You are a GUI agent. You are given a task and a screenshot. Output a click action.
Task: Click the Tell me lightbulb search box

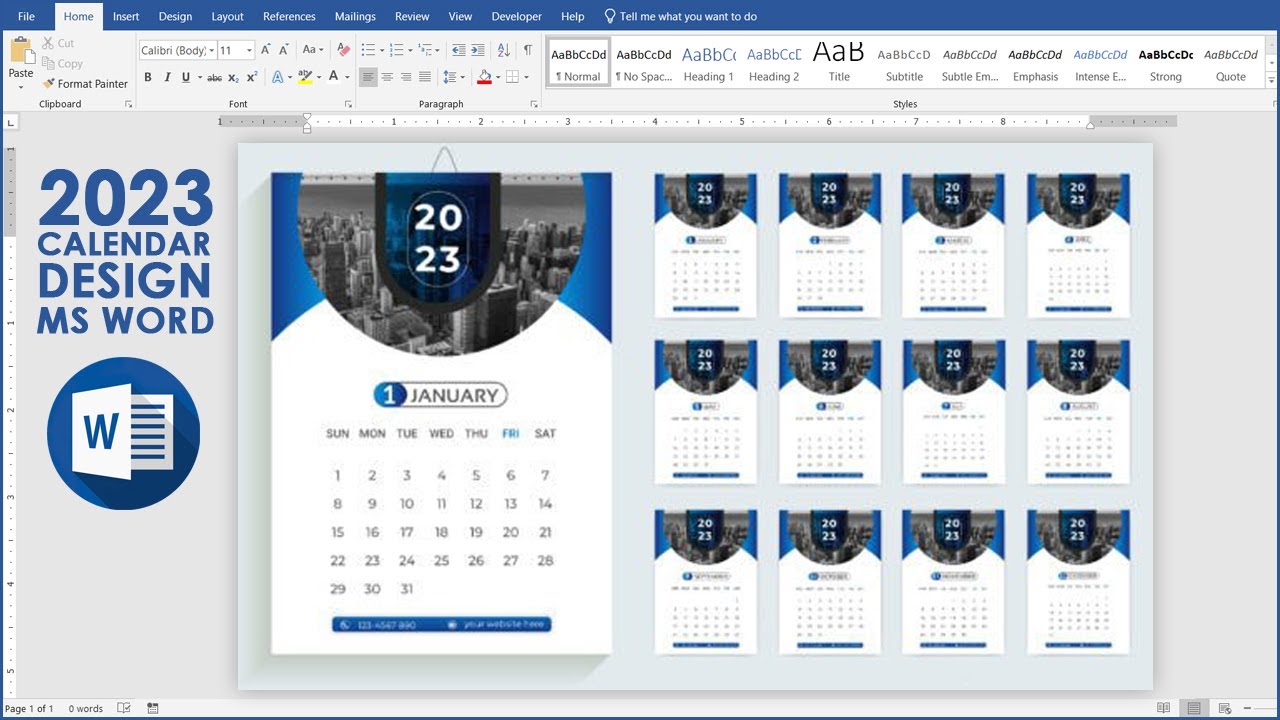tap(680, 16)
